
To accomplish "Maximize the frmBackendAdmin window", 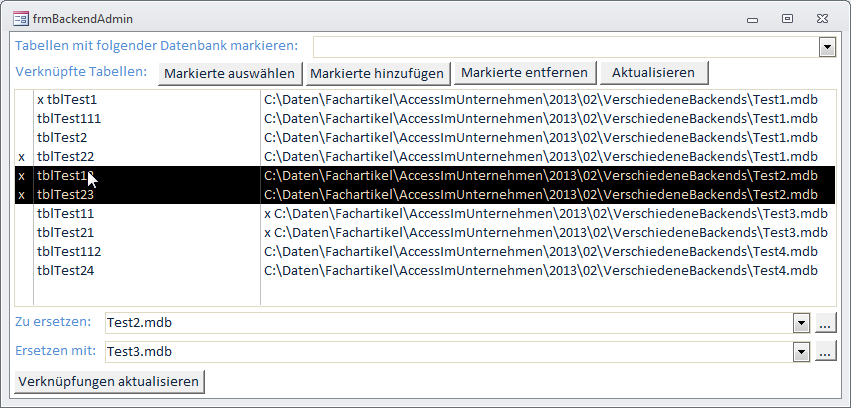I will coord(787,18).
